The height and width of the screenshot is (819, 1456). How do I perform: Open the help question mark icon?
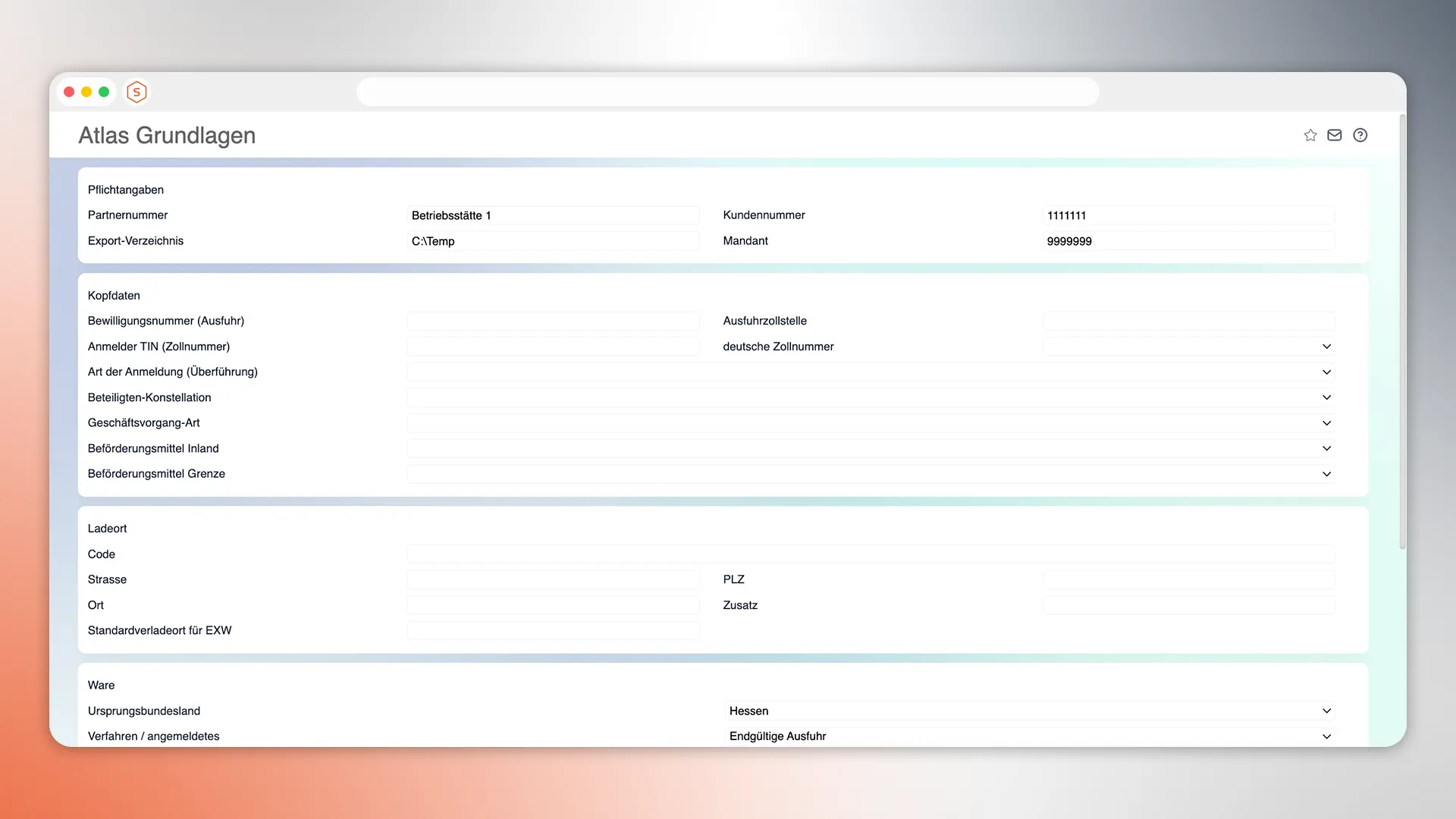[x=1360, y=135]
